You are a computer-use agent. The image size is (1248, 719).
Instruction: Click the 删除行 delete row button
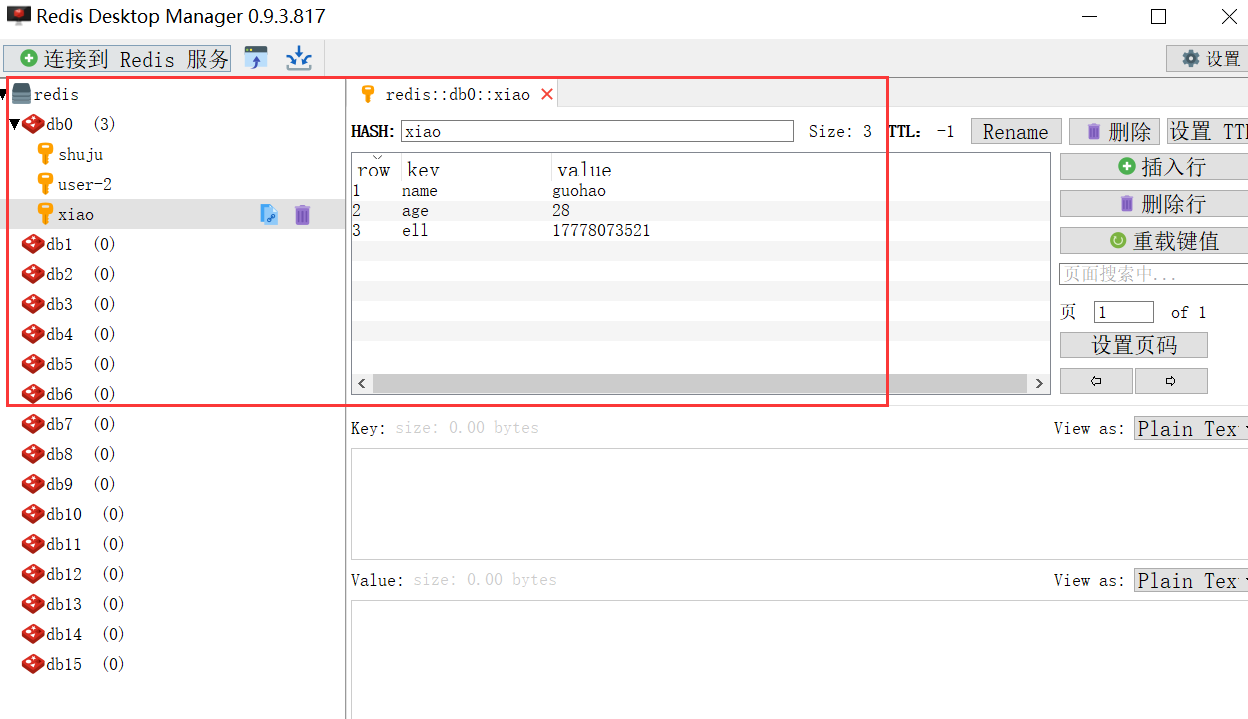(1154, 203)
